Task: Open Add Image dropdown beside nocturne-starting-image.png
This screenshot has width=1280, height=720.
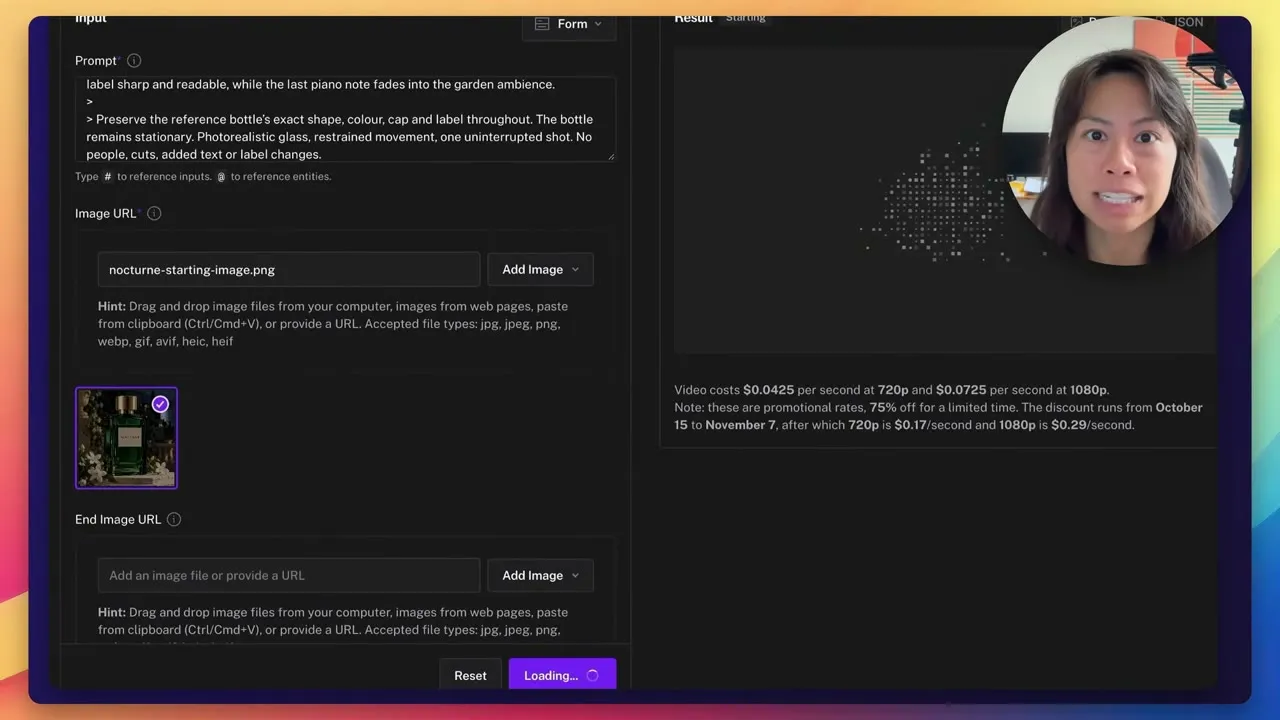Action: tap(540, 270)
